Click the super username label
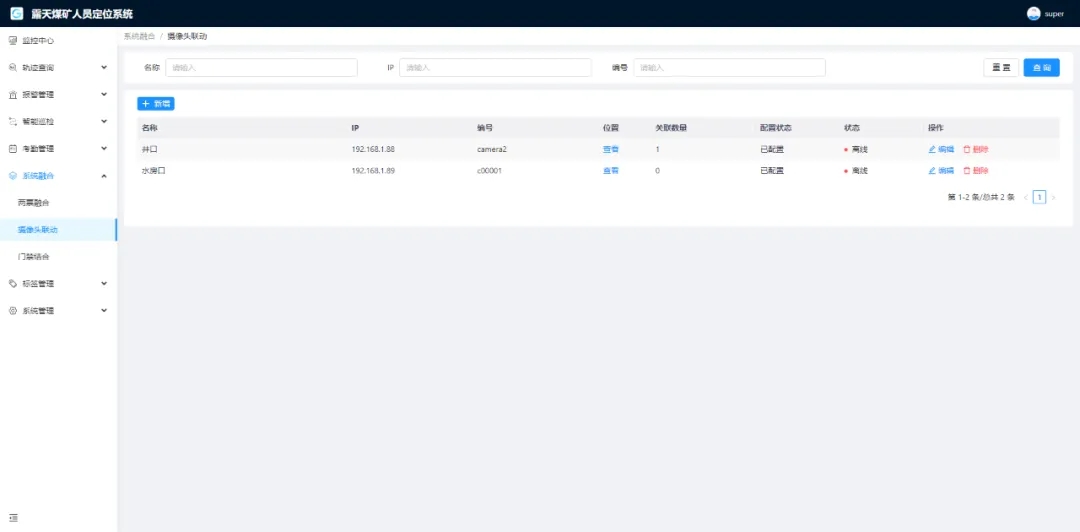Image resolution: width=1080 pixels, height=532 pixels. (x=1054, y=14)
